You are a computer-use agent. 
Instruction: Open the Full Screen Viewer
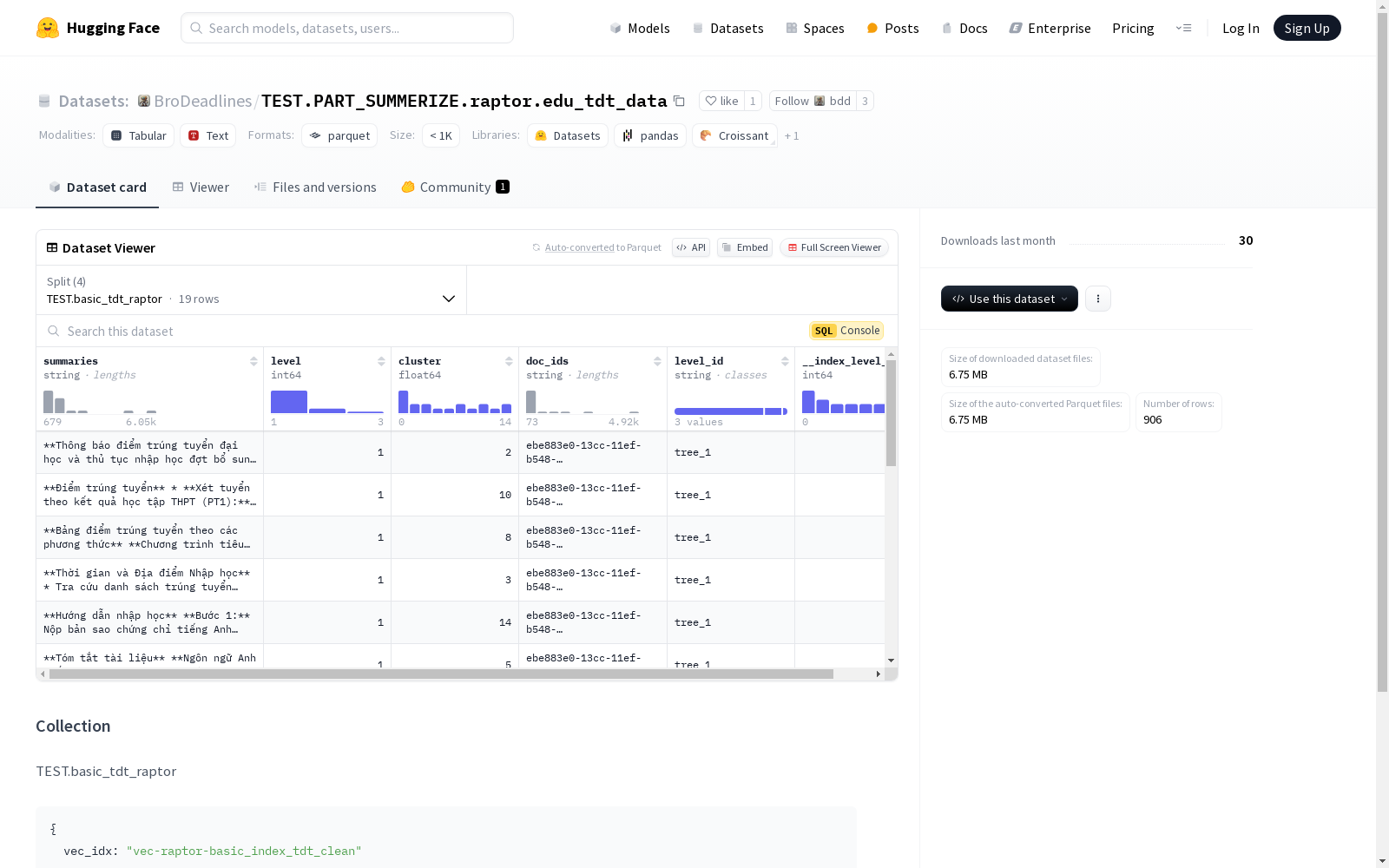coord(834,247)
